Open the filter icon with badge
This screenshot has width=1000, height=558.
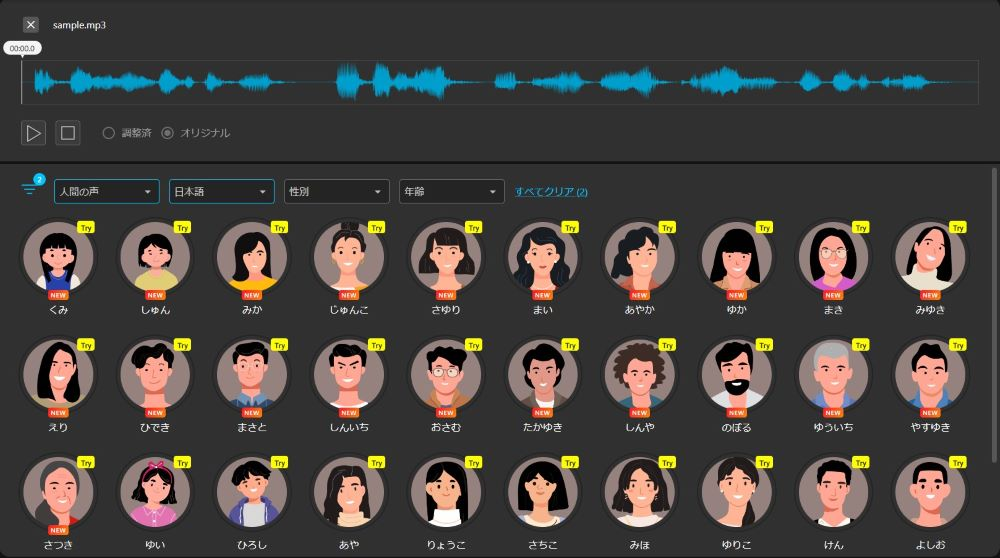[x=31, y=186]
